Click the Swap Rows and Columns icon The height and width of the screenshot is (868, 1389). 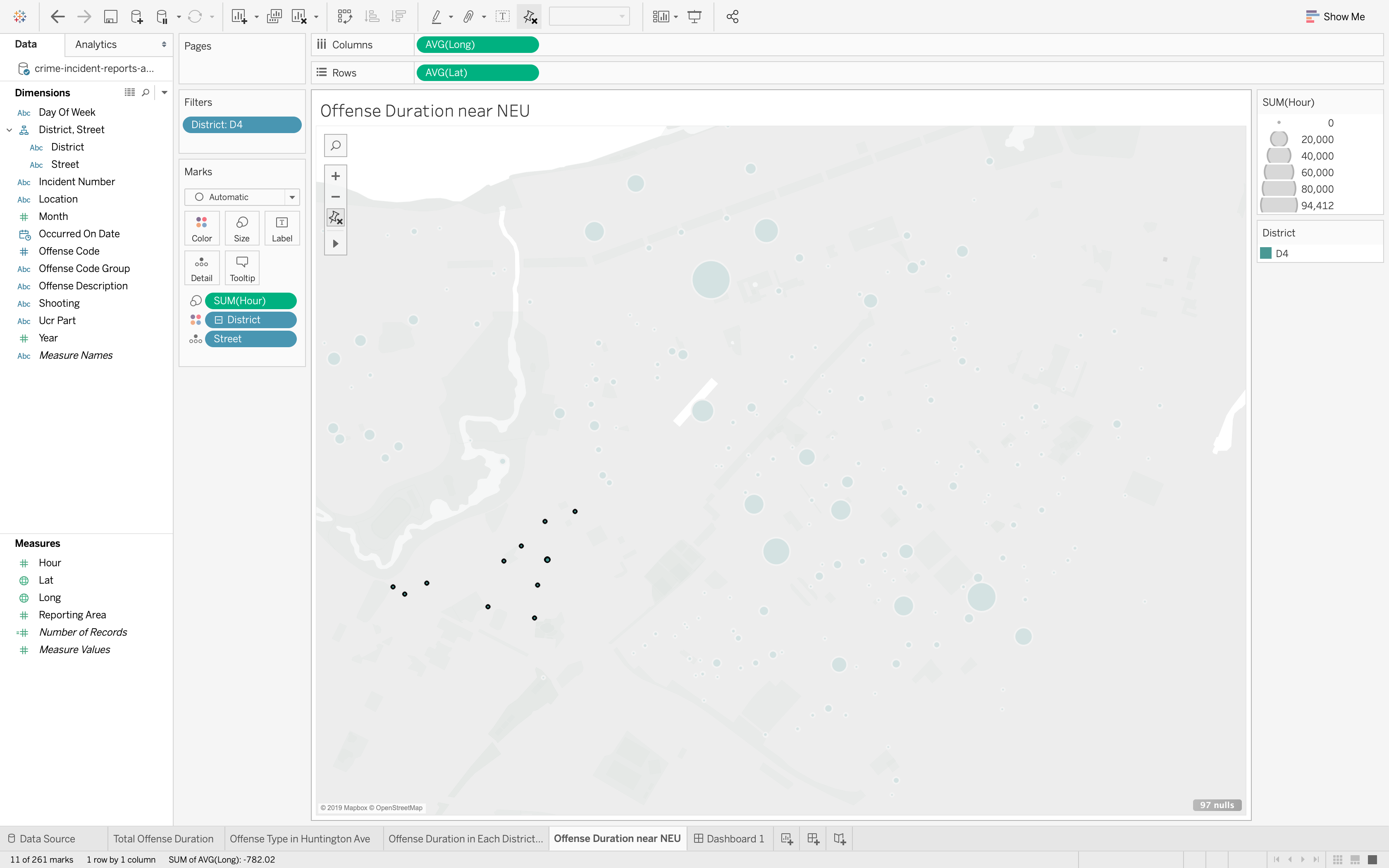pos(344,17)
